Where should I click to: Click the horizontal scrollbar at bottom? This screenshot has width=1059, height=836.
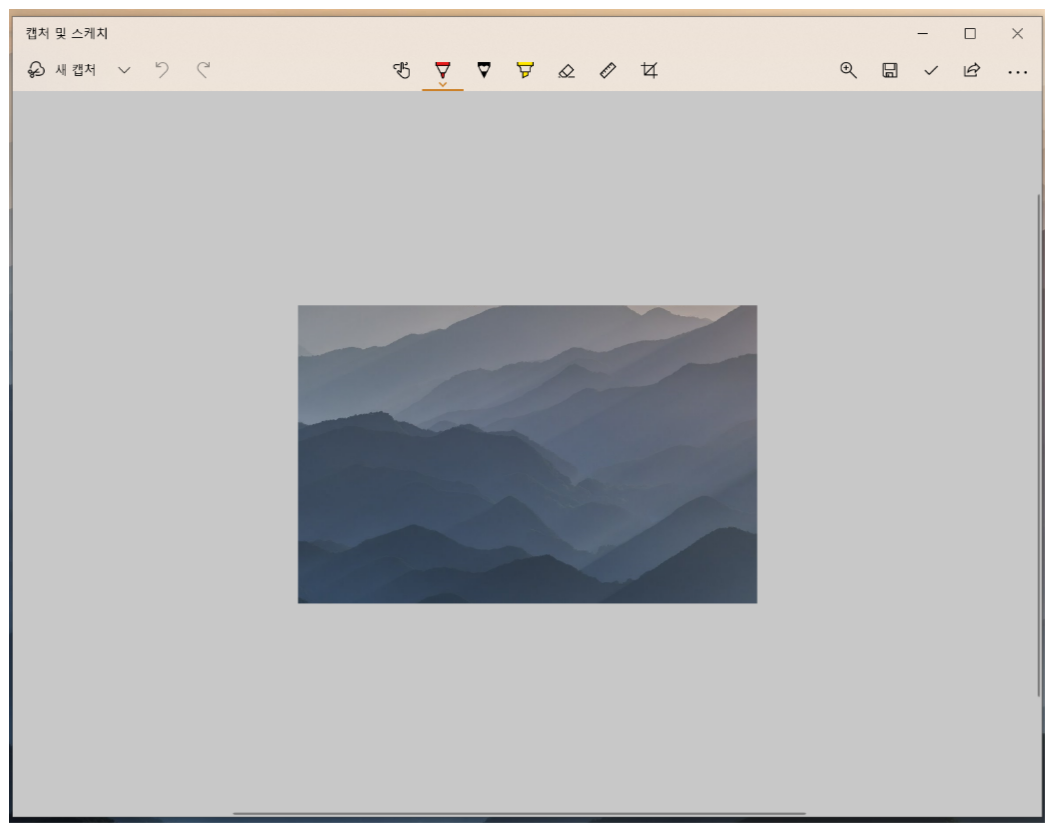point(519,814)
